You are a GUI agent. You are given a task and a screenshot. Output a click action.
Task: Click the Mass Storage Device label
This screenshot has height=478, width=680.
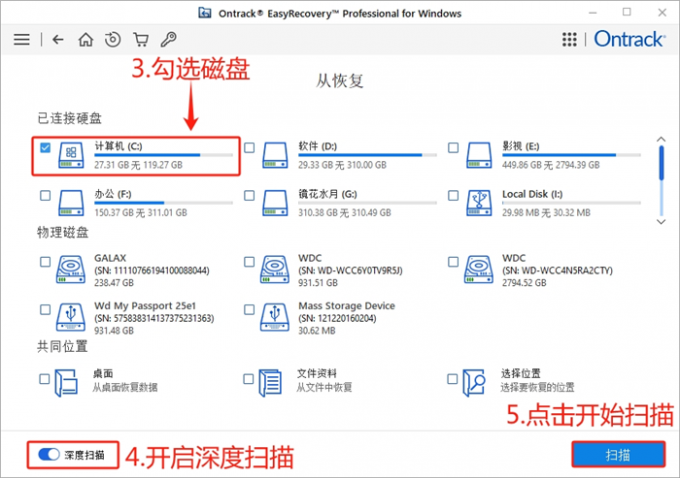pos(347,306)
